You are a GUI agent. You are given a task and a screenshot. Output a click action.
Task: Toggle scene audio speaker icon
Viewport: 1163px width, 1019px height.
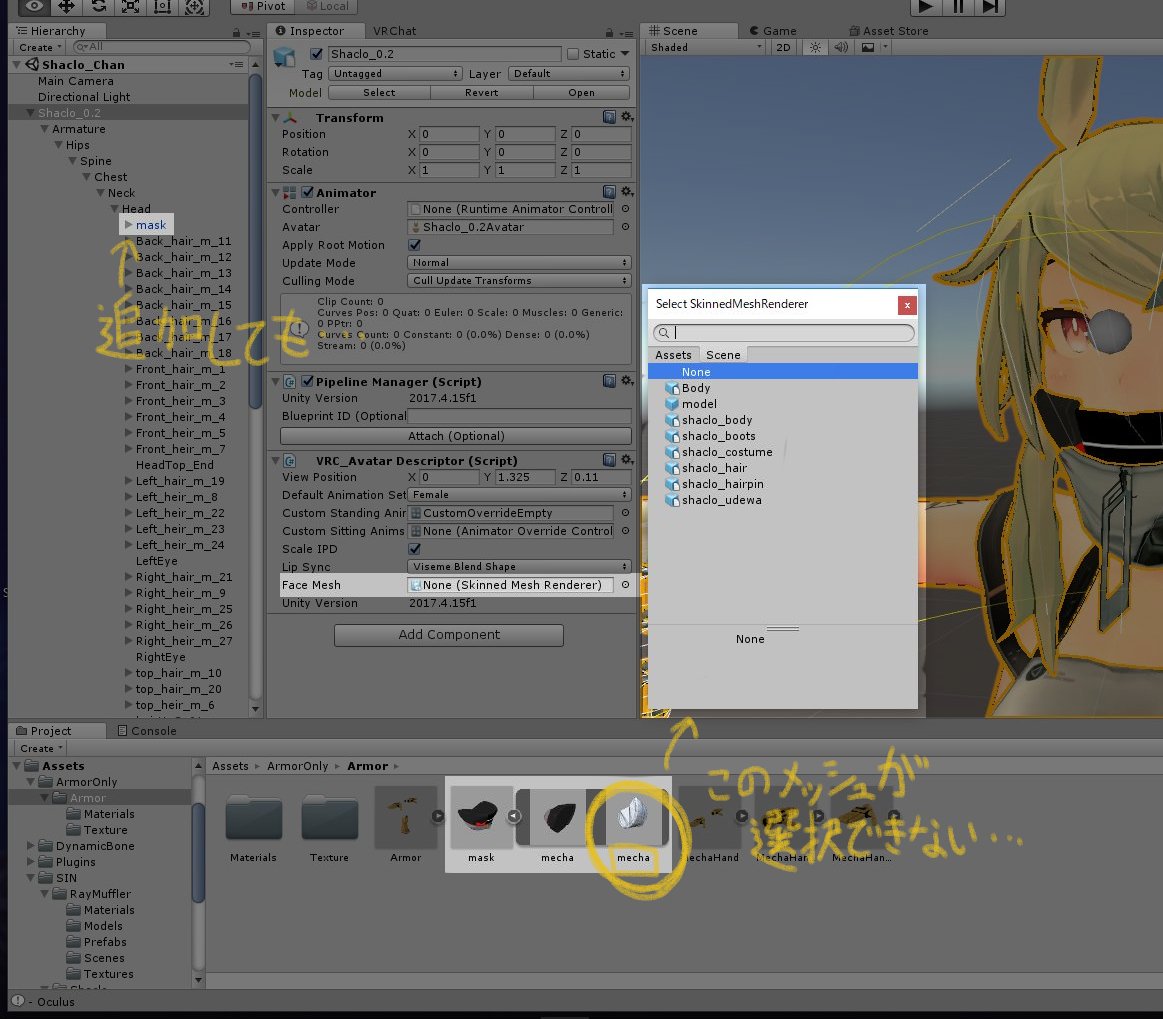coord(841,47)
